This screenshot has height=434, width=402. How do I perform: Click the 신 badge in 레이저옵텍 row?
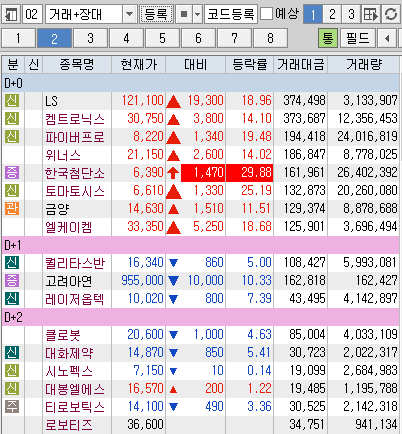pos(12,299)
